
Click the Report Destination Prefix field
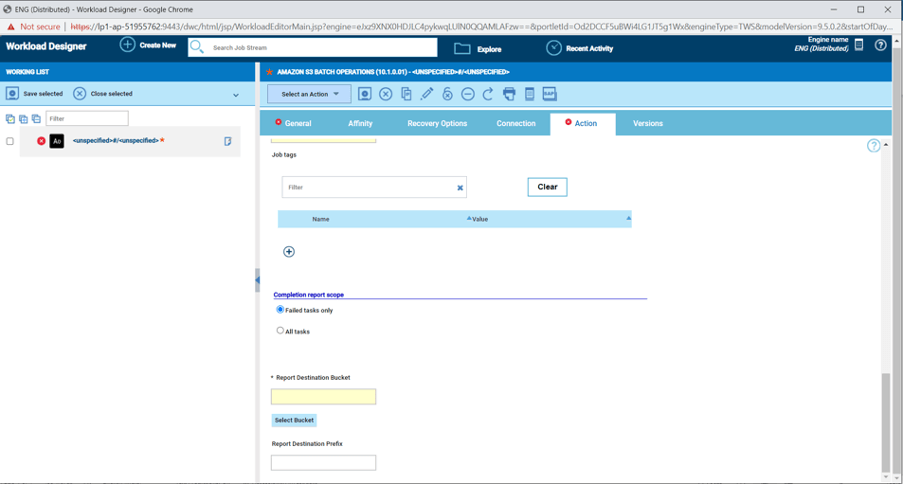[x=323, y=463]
